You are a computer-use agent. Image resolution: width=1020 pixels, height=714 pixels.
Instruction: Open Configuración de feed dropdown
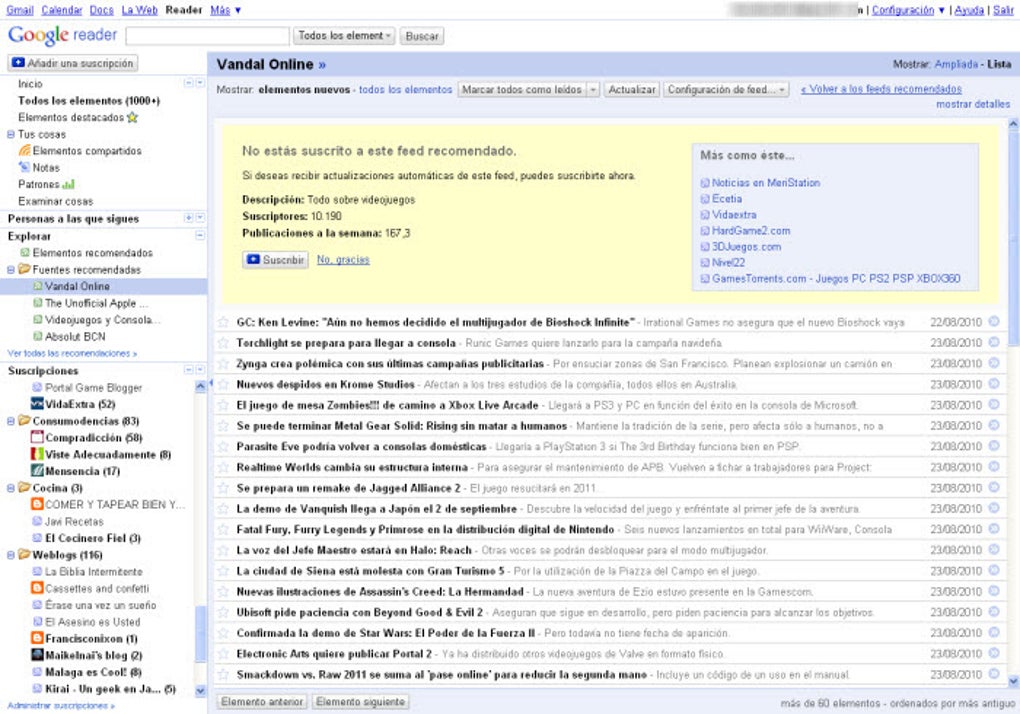(x=727, y=90)
